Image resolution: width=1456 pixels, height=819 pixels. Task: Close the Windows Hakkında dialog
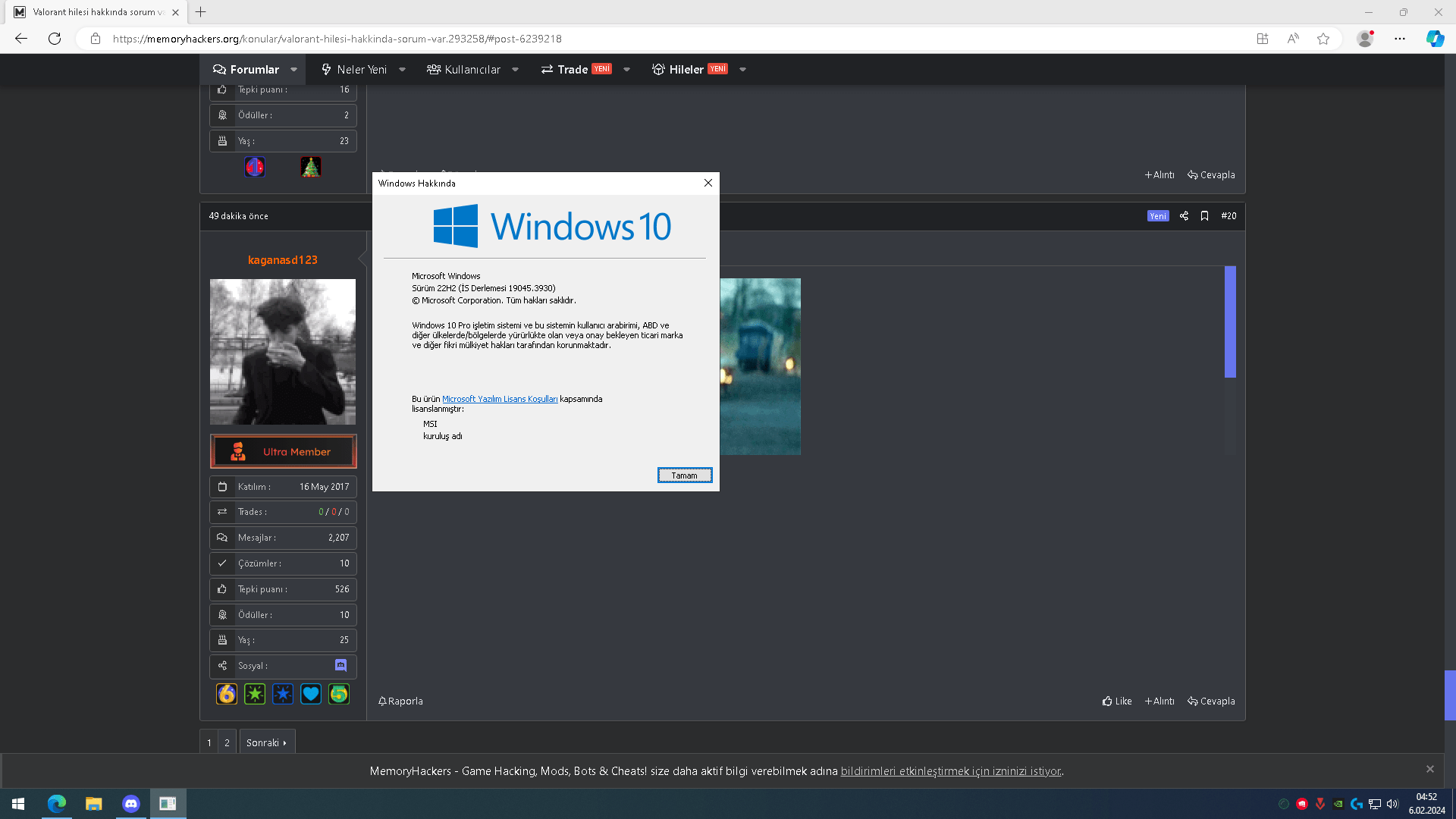[708, 183]
